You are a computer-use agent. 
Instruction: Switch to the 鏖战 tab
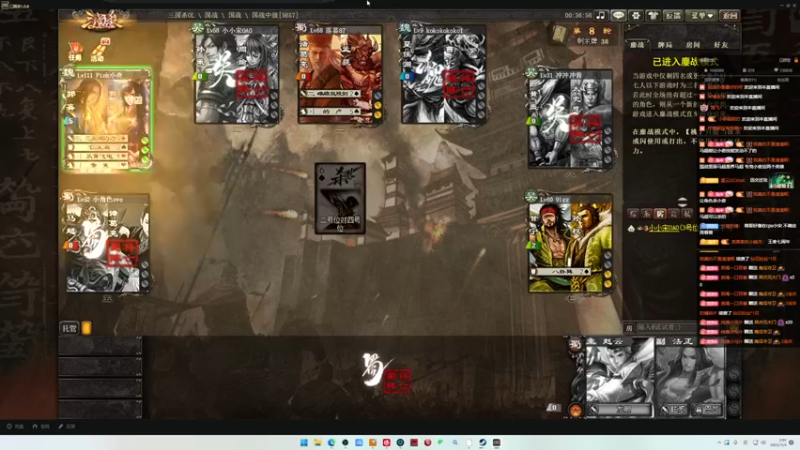click(x=637, y=45)
